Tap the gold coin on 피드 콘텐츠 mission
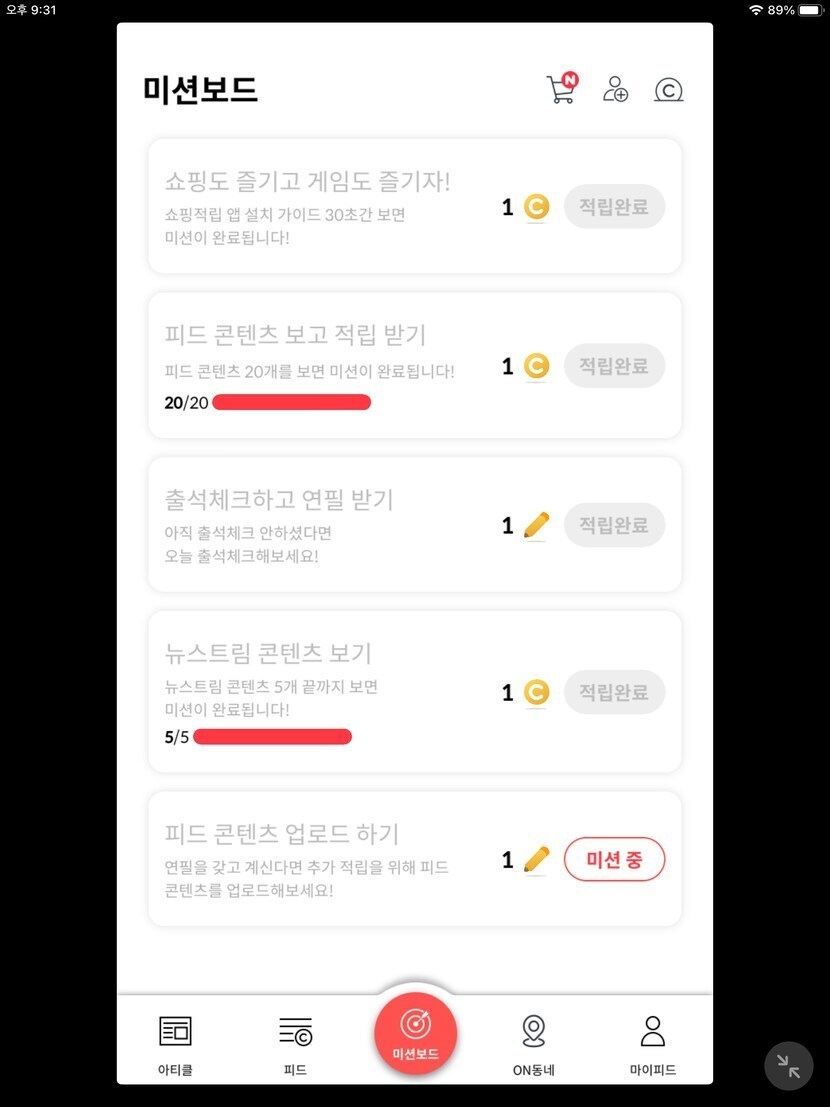 pos(537,366)
